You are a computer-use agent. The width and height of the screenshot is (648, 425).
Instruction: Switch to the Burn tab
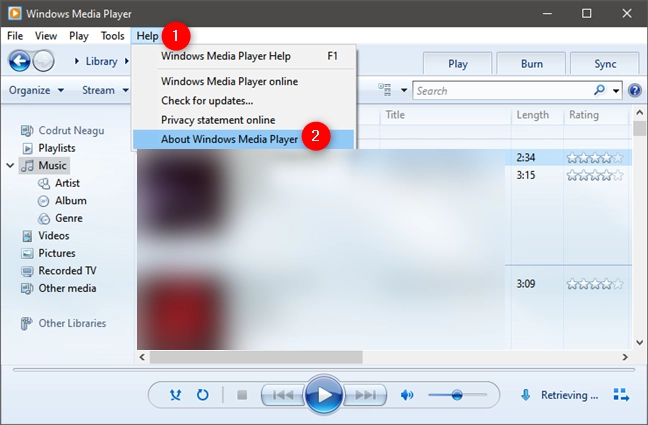click(531, 64)
